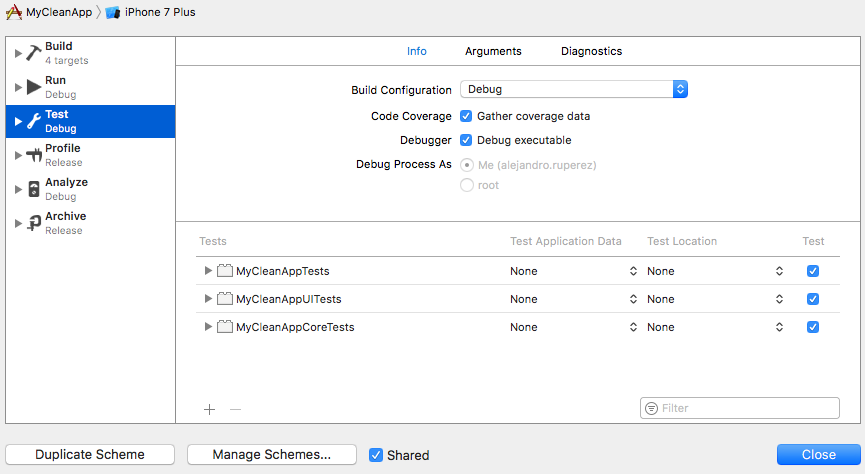
Task: Click the MyCleanAppTests bundle icon
Action: click(225, 270)
